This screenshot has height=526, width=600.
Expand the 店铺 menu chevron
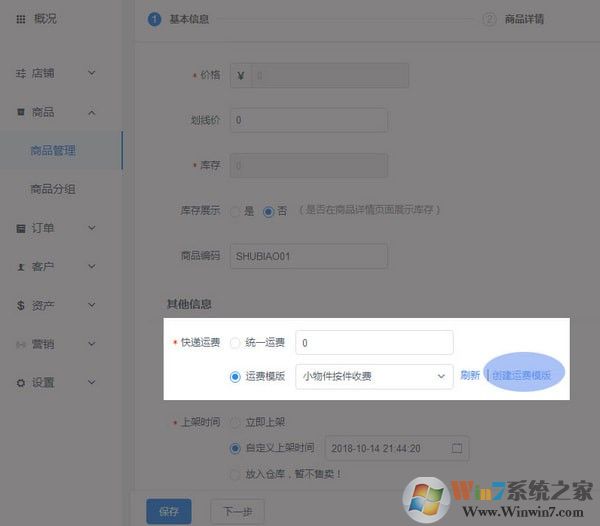tap(91, 73)
